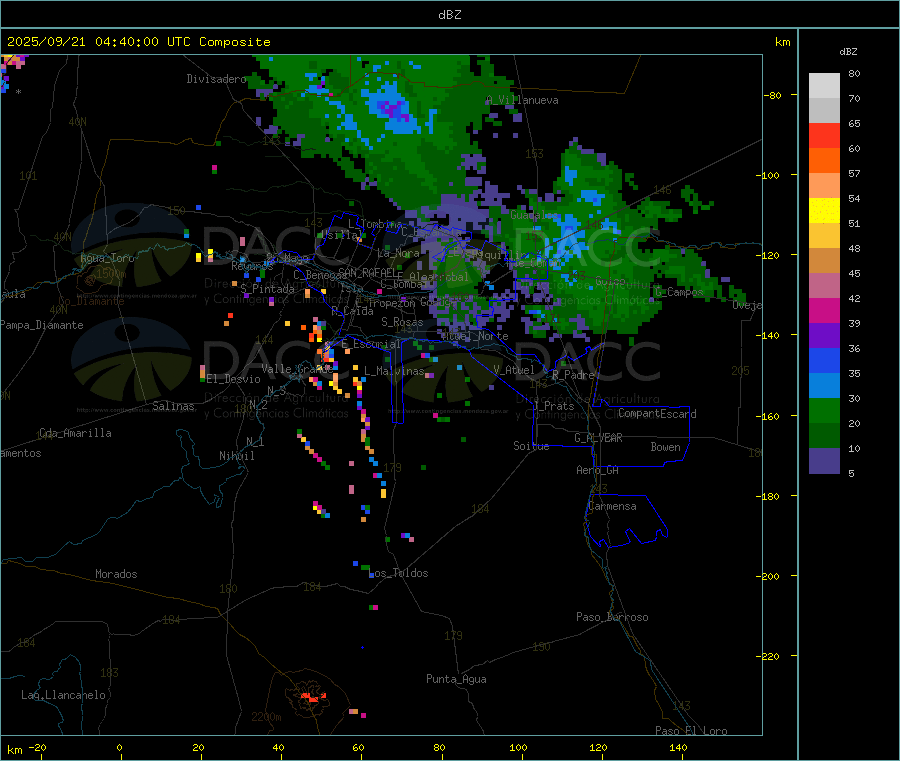Click the Lag.Llancanelo label
Screen dimensions: 900x761
(63, 696)
